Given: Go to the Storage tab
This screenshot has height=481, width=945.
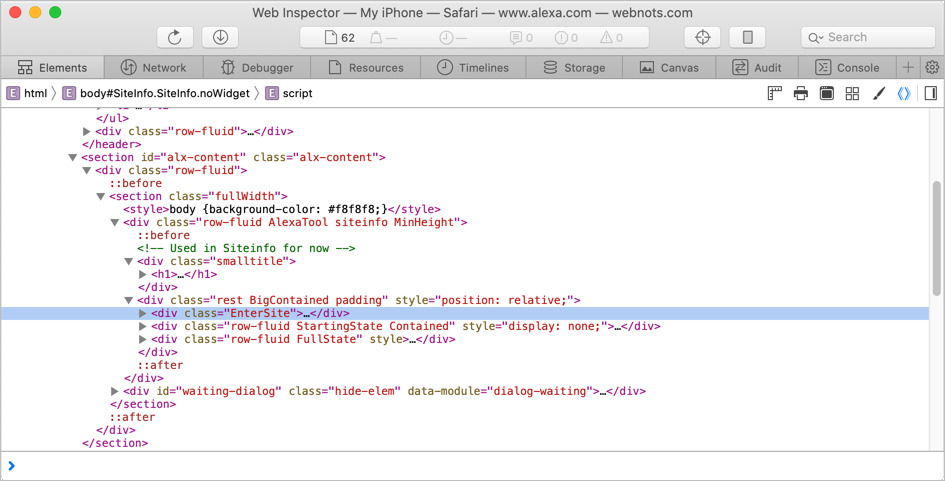Looking at the screenshot, I should [574, 68].
